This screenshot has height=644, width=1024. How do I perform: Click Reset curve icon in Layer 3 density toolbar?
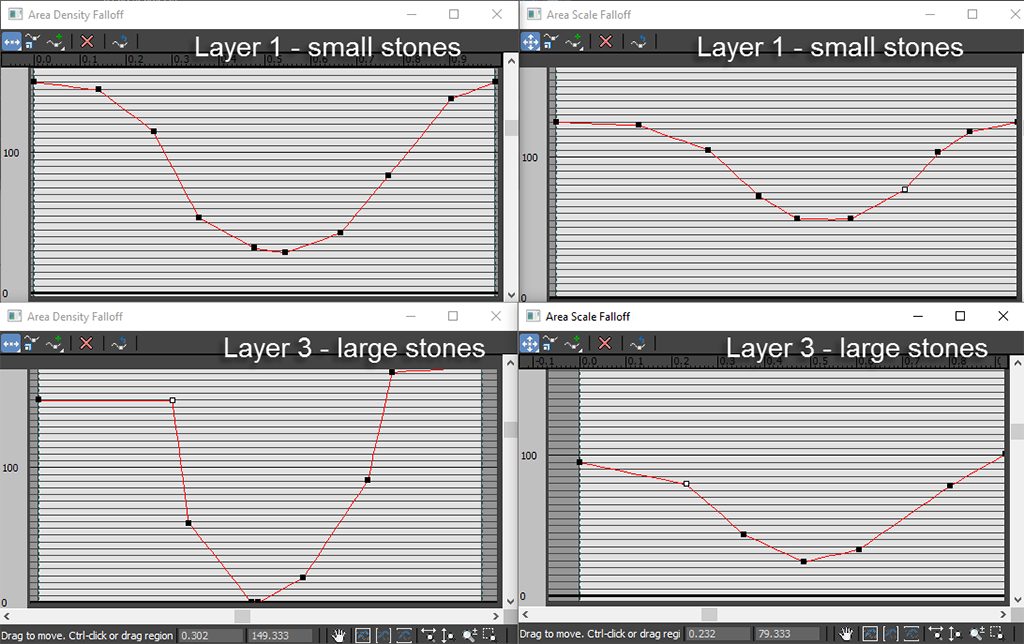[x=118, y=343]
